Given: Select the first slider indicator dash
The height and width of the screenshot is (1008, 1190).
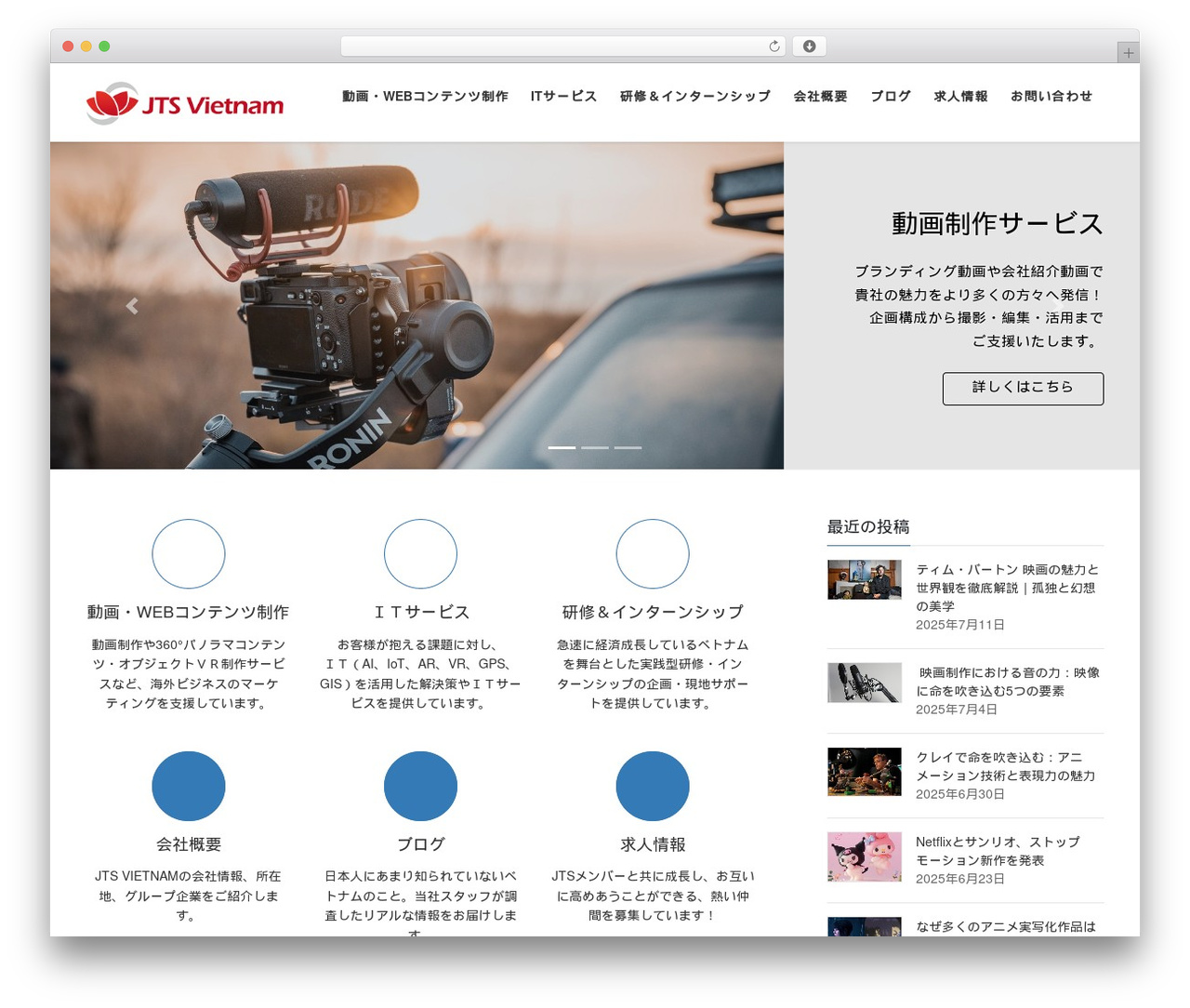Looking at the screenshot, I should click(562, 447).
